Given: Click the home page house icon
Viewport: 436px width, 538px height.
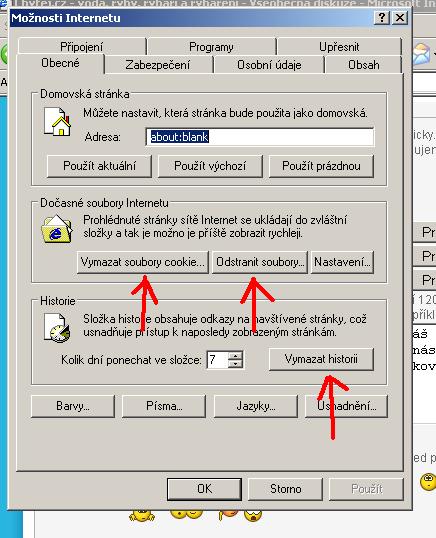Looking at the screenshot, I should (58, 121).
